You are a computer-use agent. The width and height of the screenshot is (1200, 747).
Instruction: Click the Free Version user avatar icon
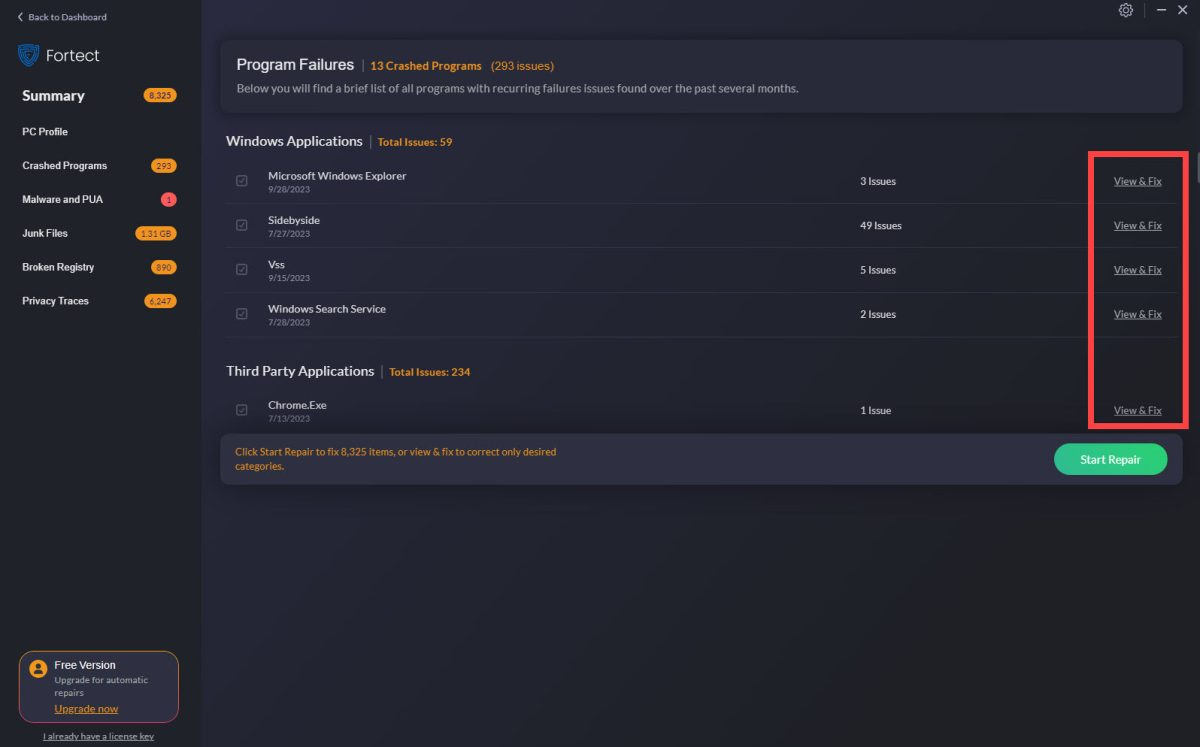pos(38,669)
